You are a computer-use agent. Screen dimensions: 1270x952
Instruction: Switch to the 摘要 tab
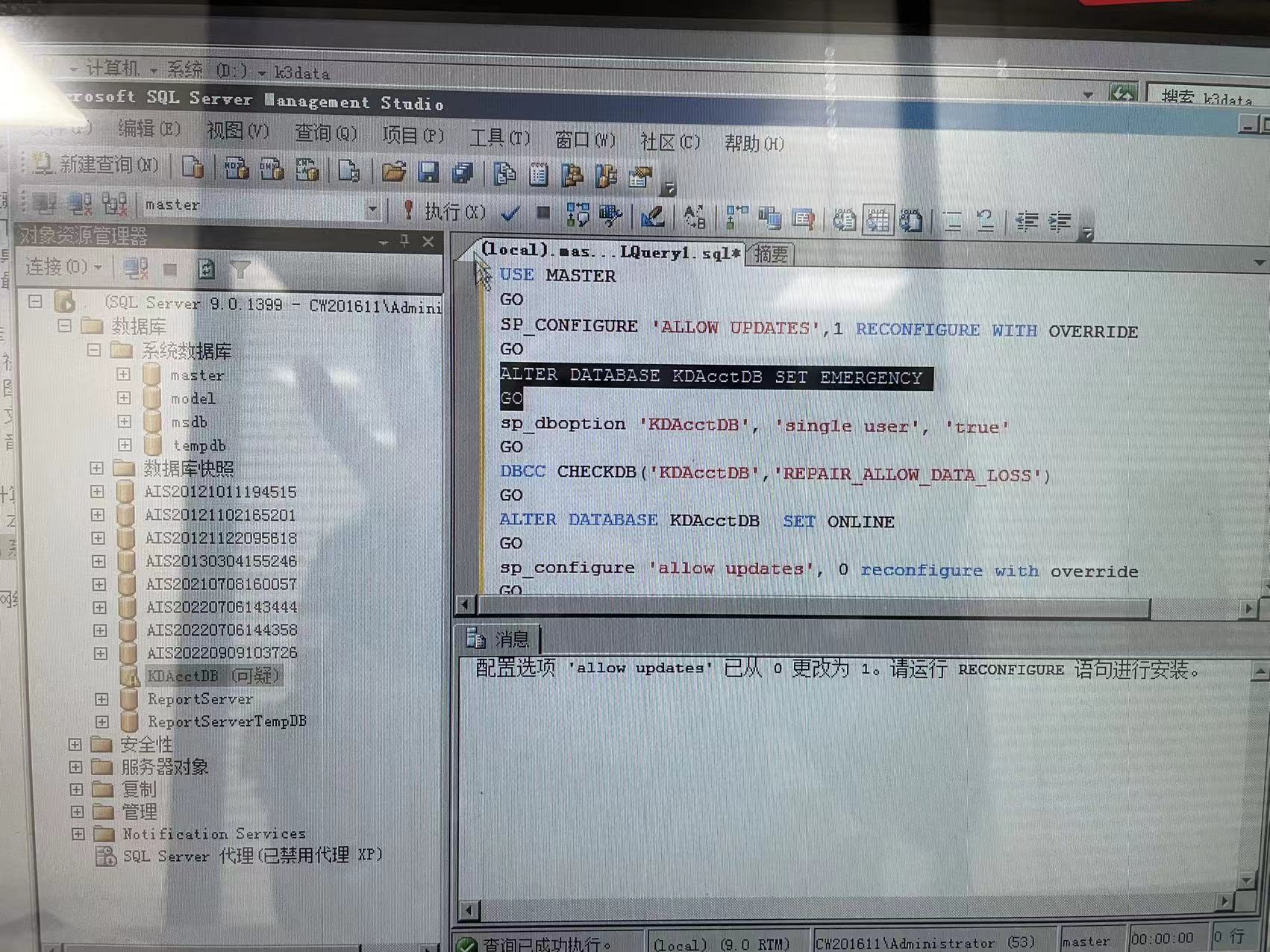[x=770, y=254]
